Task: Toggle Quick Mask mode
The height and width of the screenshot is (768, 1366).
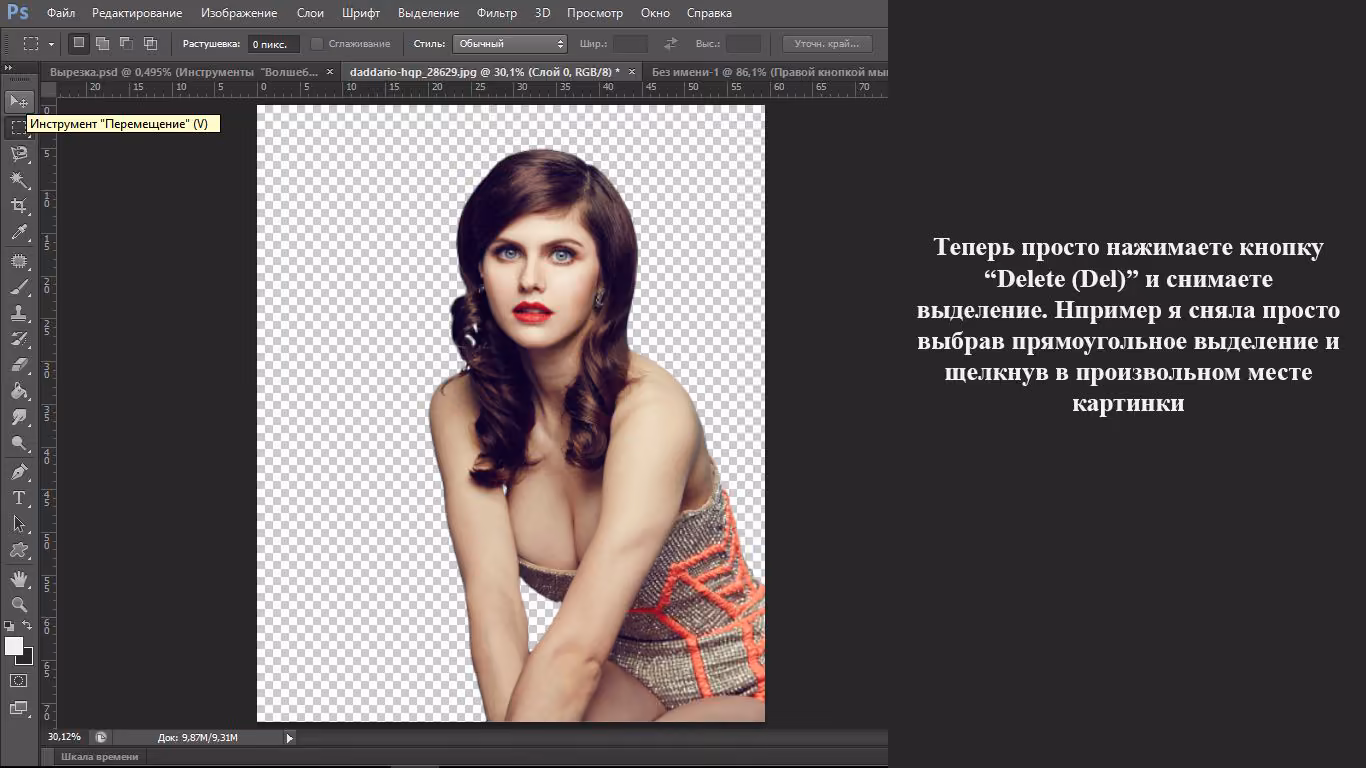Action: tap(19, 680)
